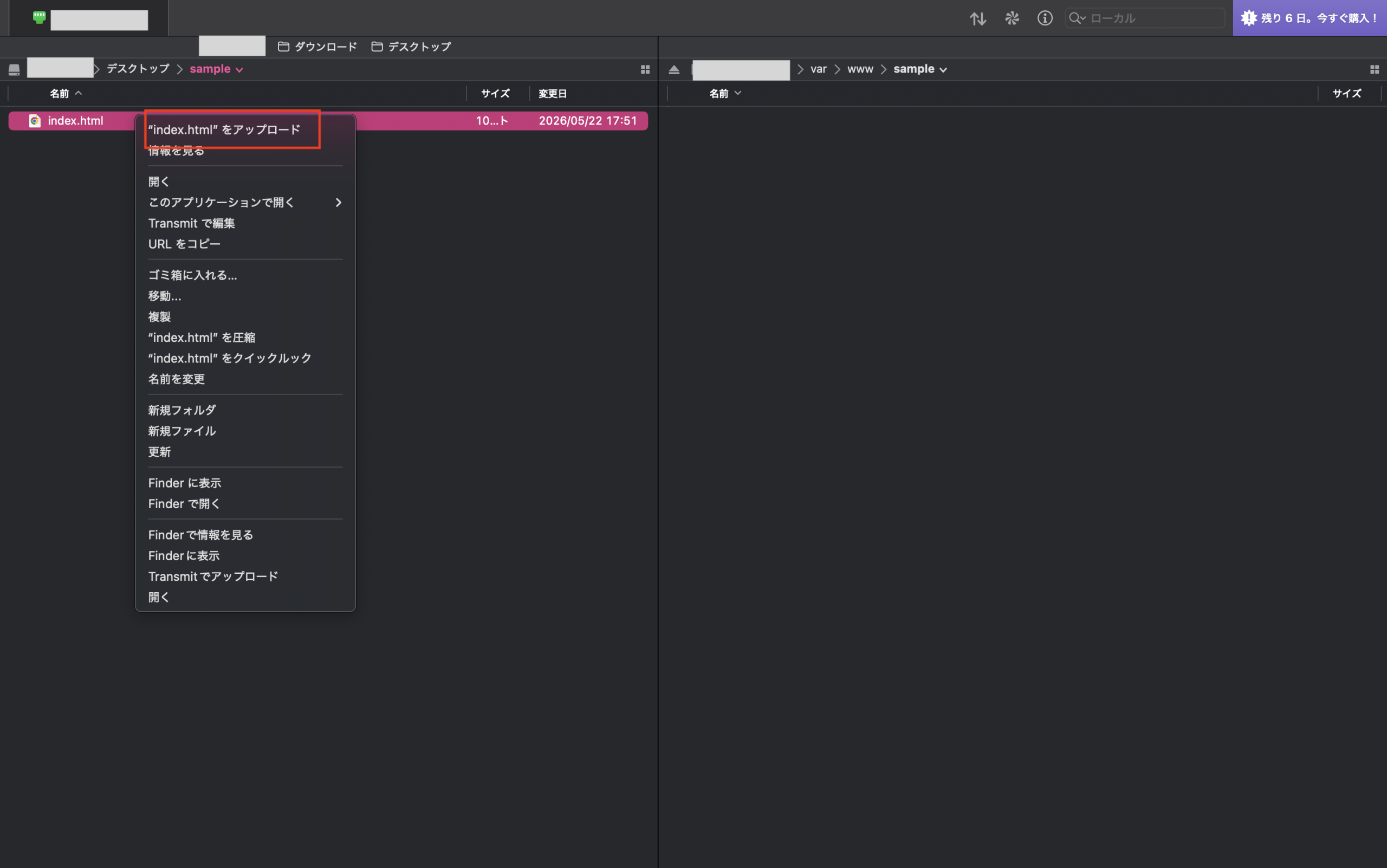Image resolution: width=1387 pixels, height=868 pixels.
Task: Click the ダウンロード favorites shortcut
Action: point(317,47)
